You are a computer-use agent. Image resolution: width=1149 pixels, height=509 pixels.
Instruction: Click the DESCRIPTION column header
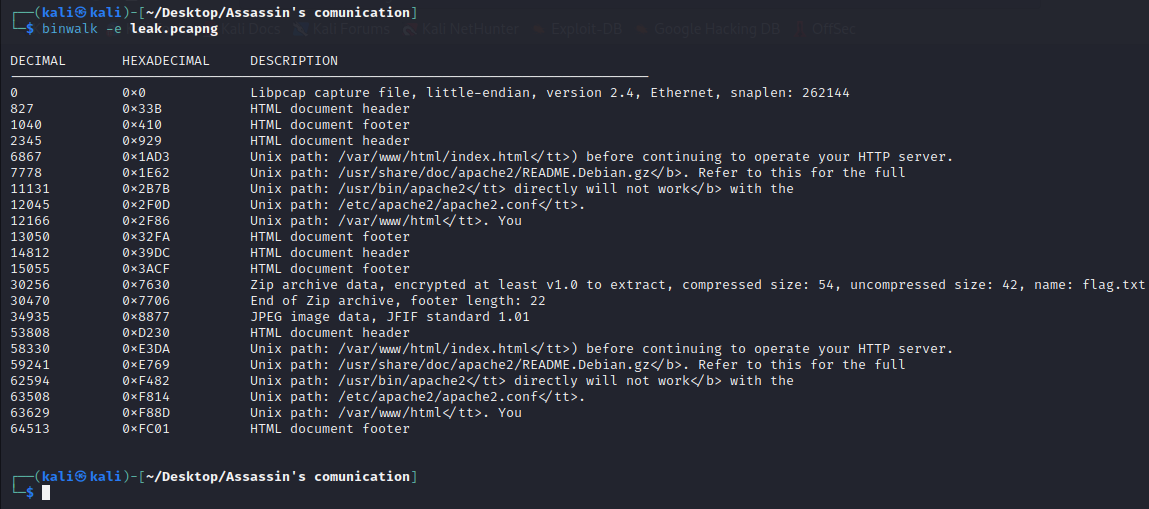[x=294, y=61]
